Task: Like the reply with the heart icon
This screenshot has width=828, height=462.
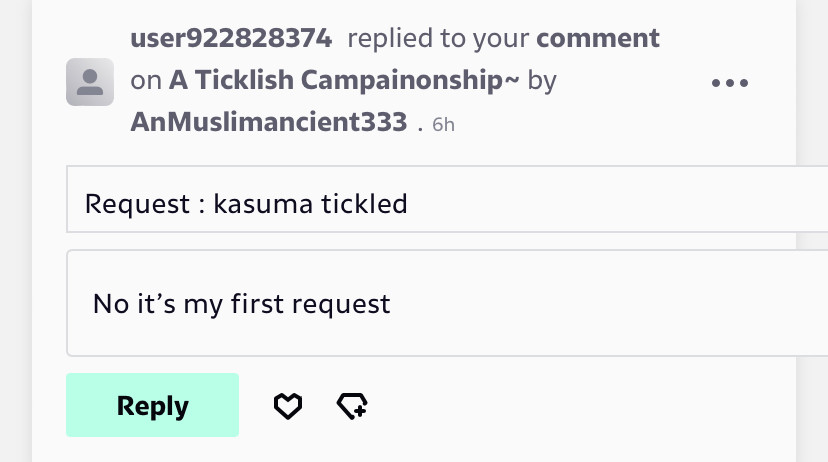Action: pyautogui.click(x=288, y=406)
